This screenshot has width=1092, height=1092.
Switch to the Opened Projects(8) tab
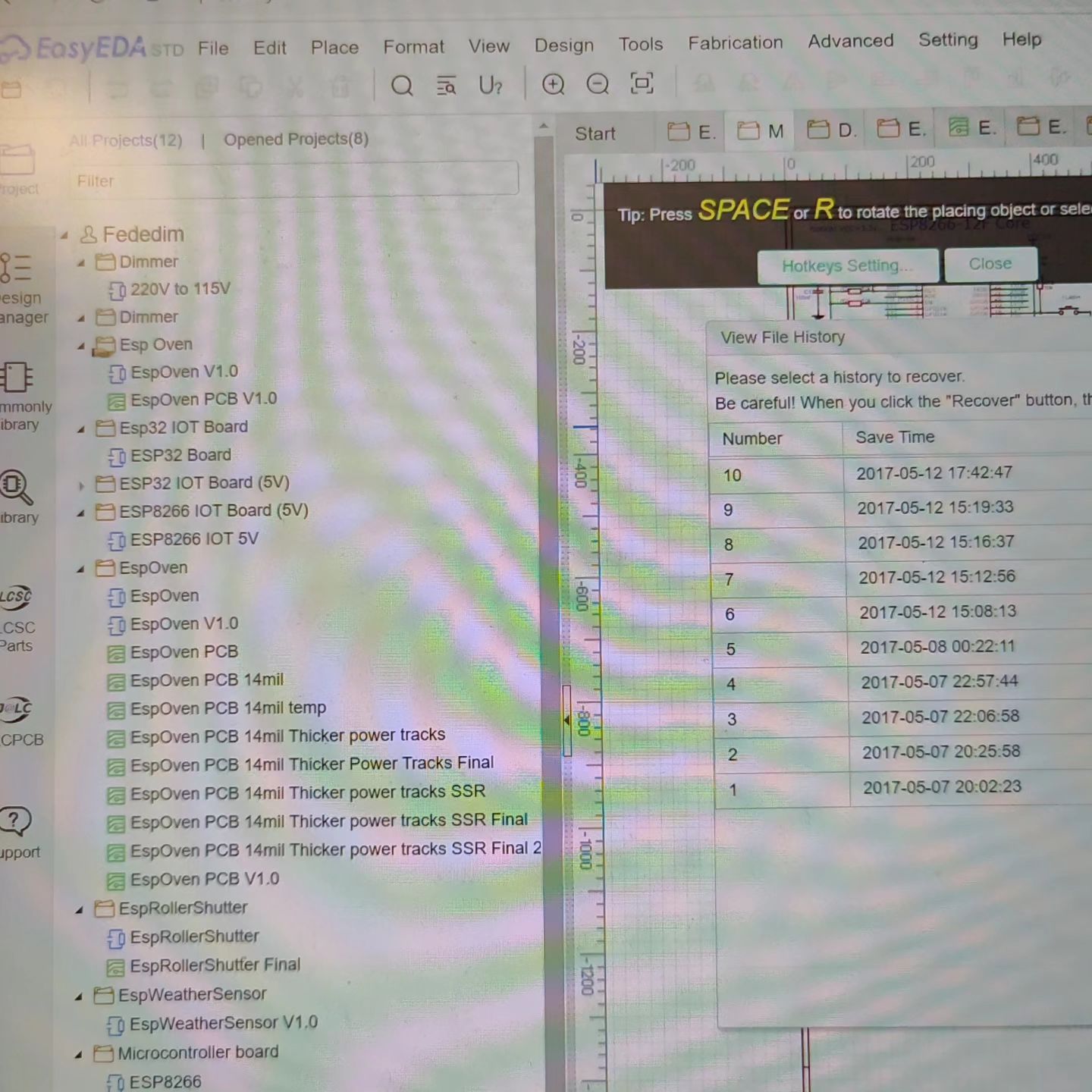[296, 139]
